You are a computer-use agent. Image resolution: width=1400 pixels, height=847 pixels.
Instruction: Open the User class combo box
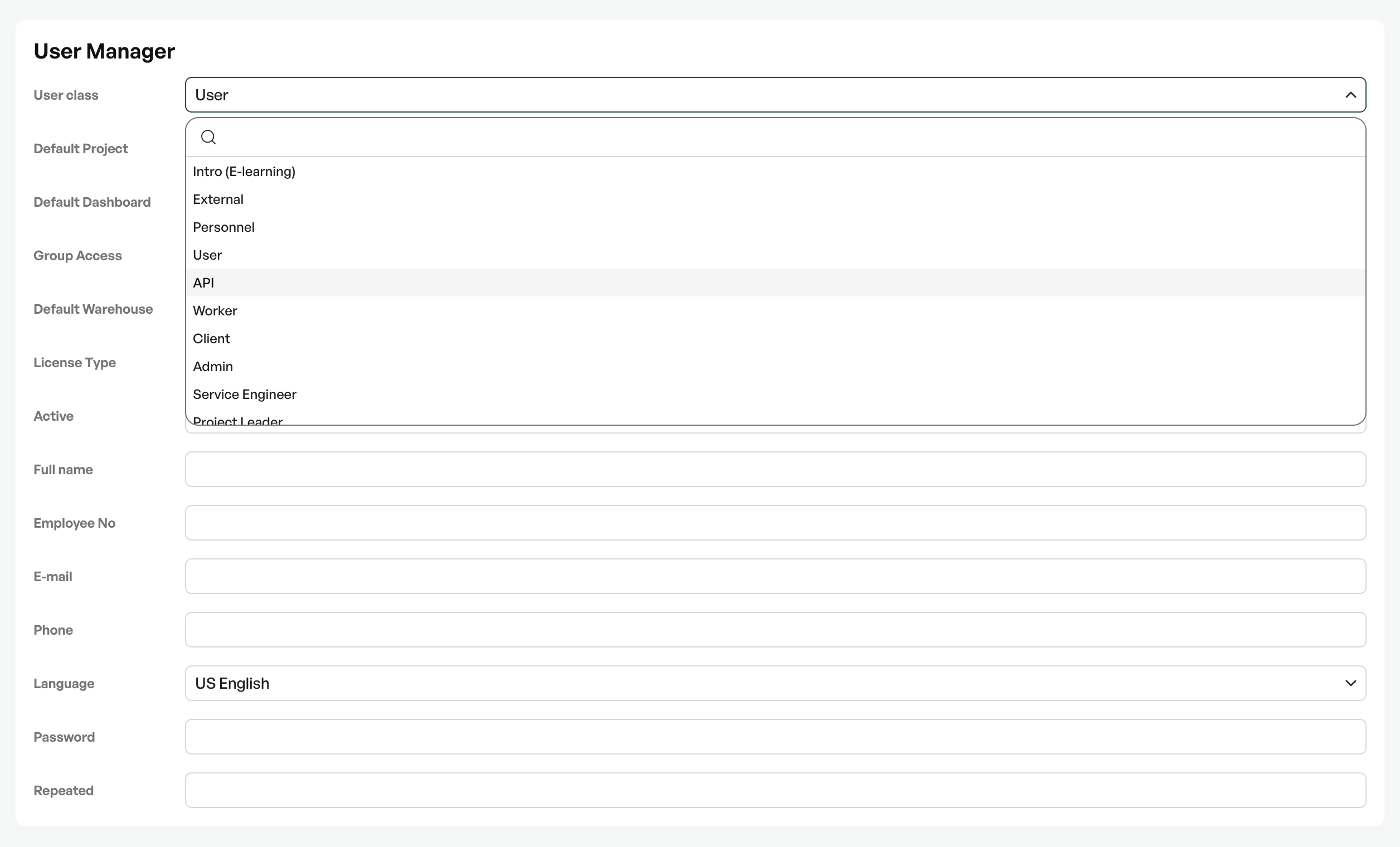tap(776, 95)
